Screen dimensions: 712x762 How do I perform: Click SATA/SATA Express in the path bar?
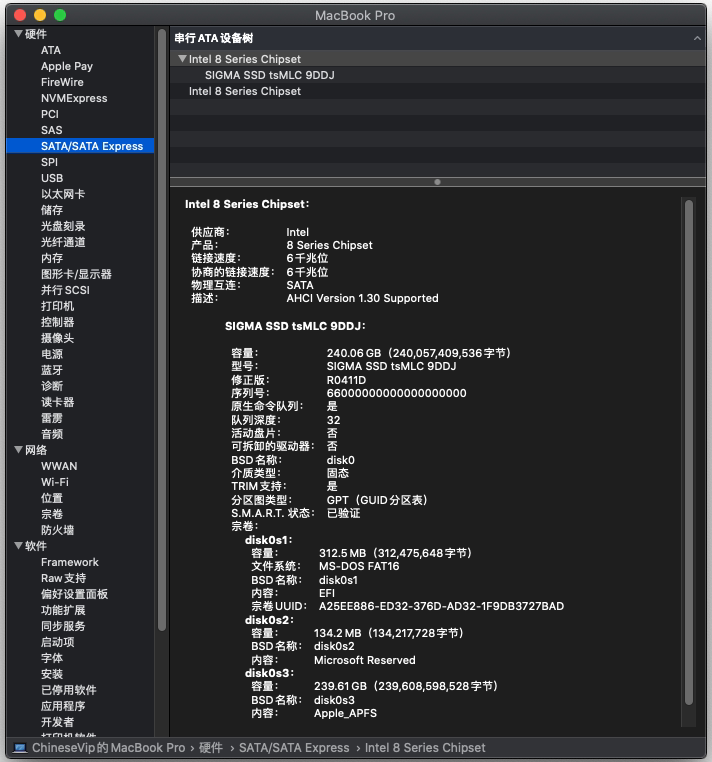click(x=294, y=747)
